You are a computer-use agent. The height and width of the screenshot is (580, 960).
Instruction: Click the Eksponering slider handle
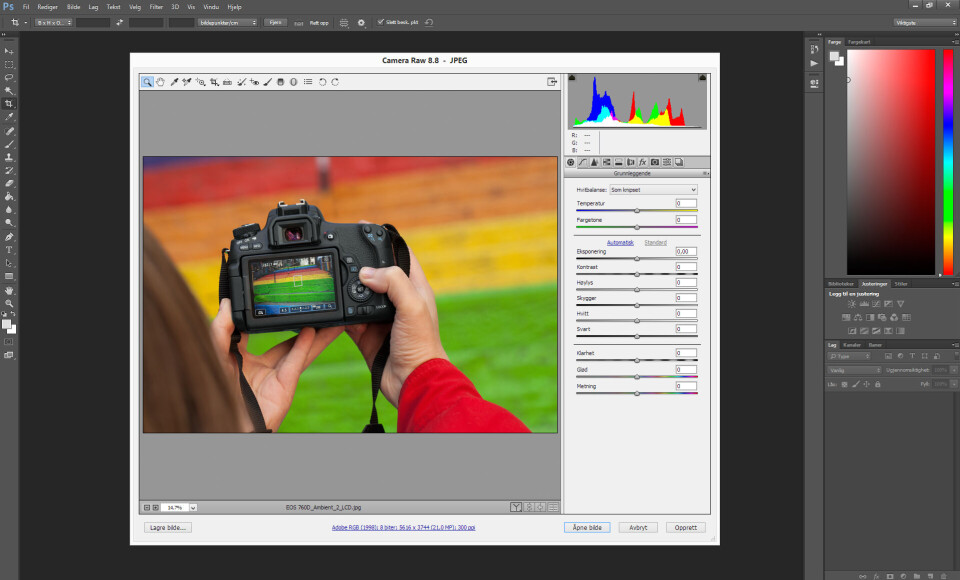point(637,259)
